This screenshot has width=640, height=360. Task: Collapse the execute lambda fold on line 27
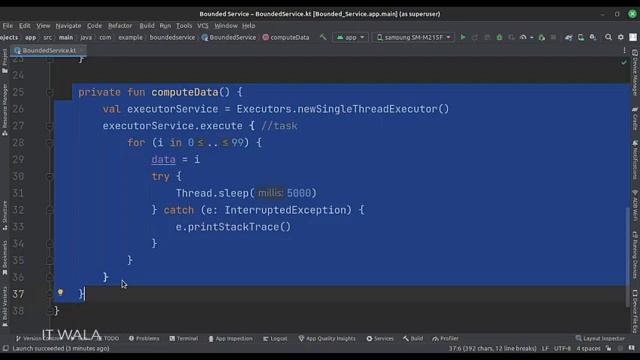pos(50,126)
